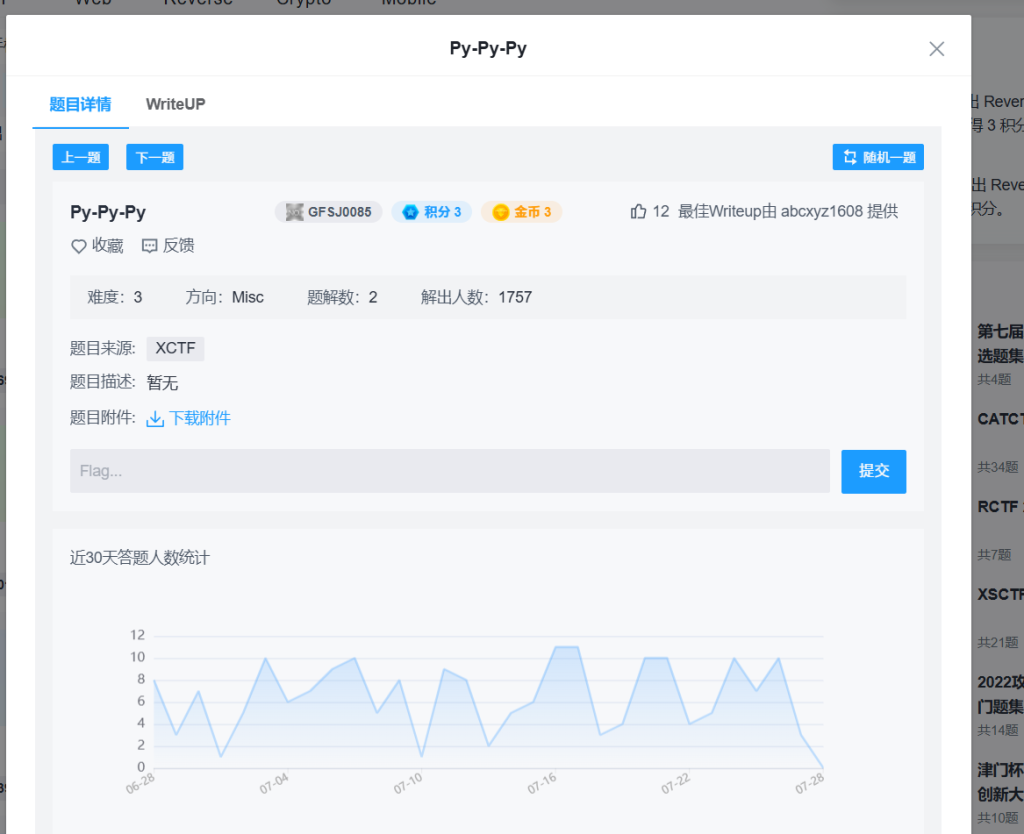Screen dimensions: 1024x834
Task: Click the 07-16 peak on the chart
Action: 557,647
